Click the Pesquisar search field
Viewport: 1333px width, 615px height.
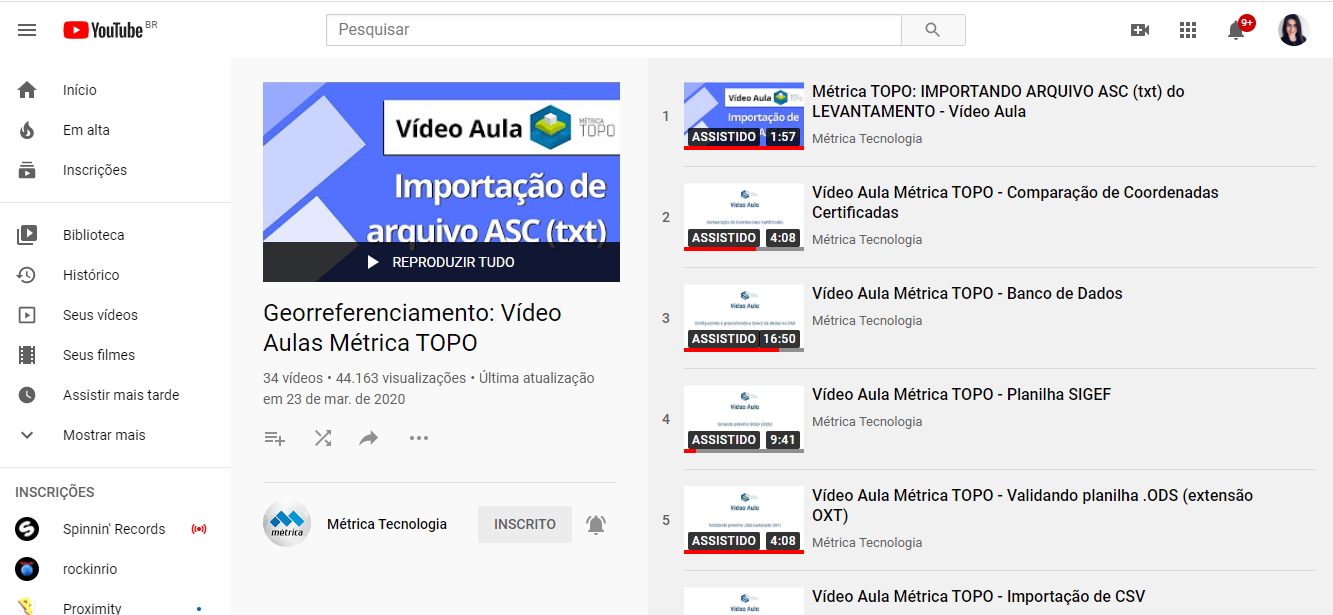[613, 30]
